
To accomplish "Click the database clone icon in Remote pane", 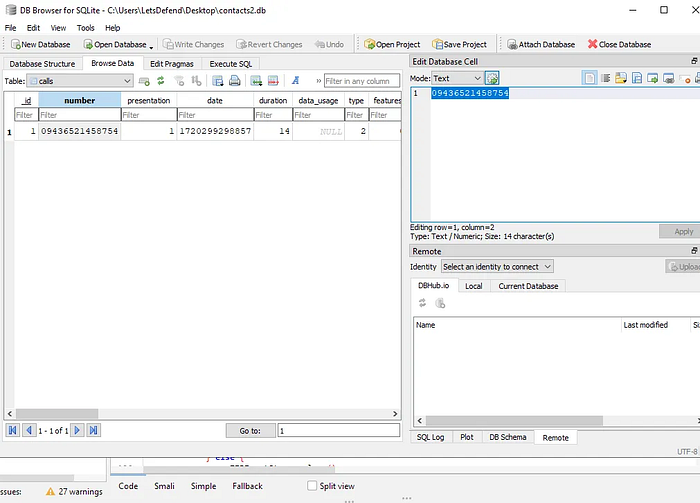I will 440,303.
